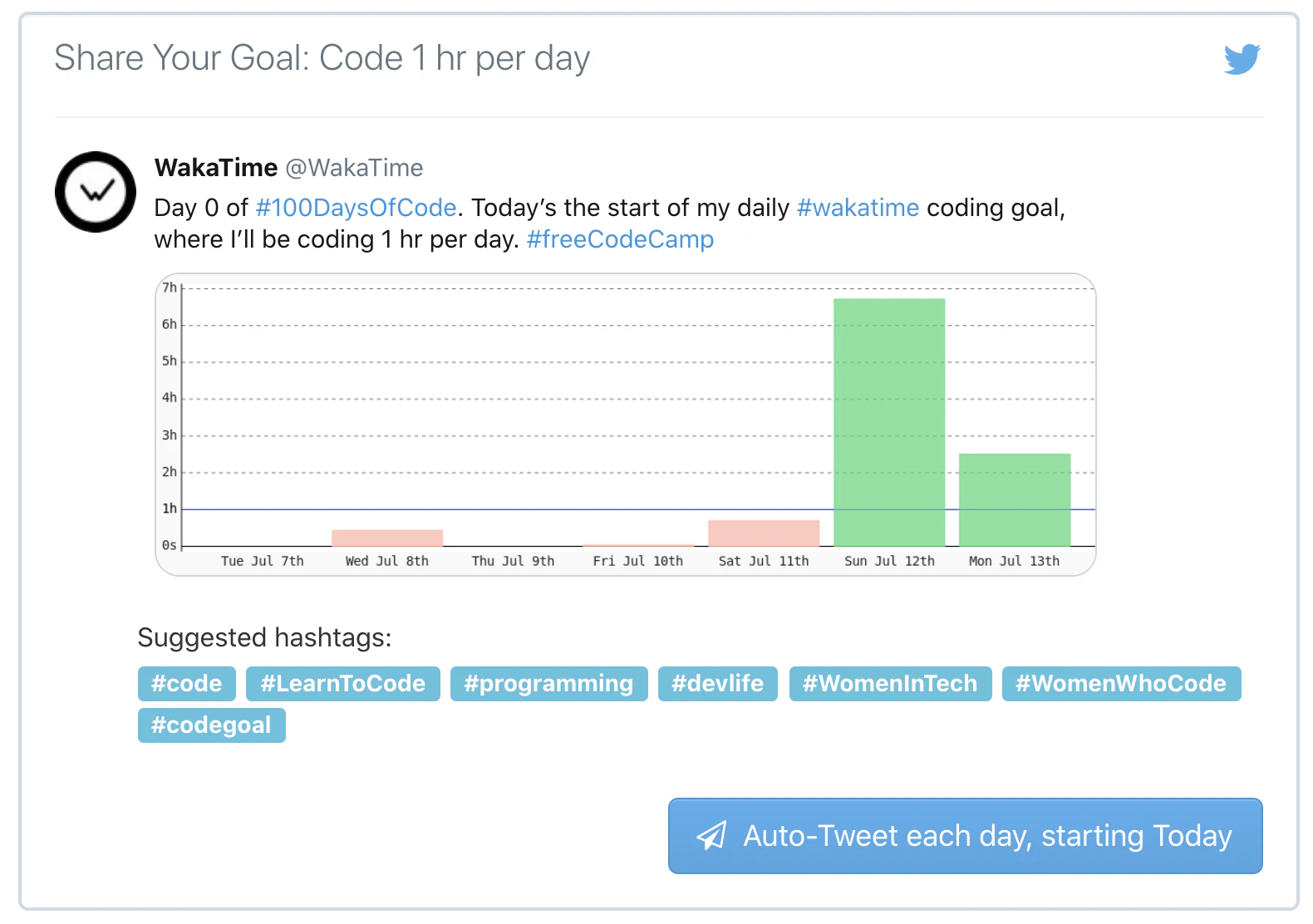Click the WakaTime display name
Viewport: 1313px width, 924px height.
(216, 168)
